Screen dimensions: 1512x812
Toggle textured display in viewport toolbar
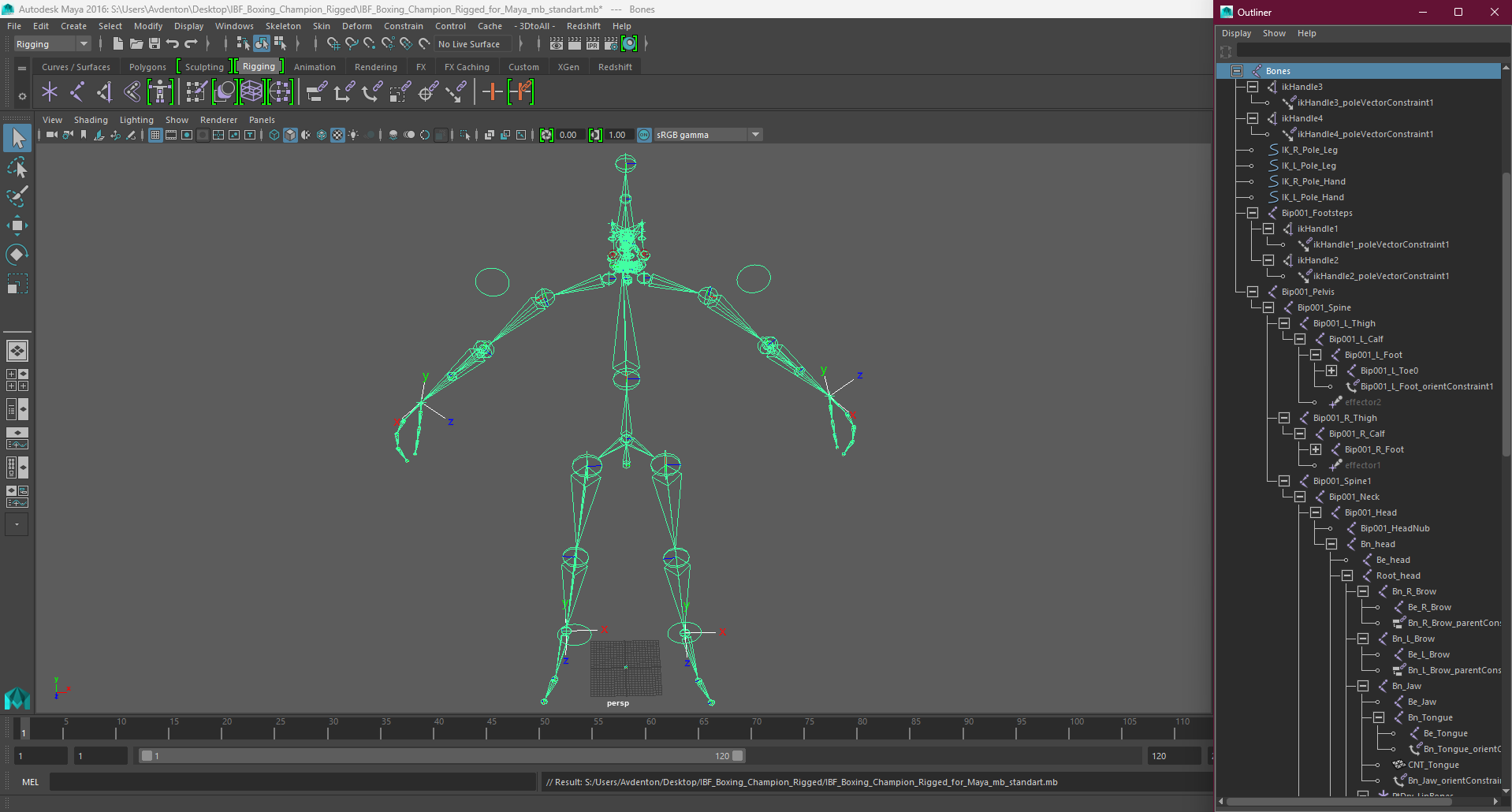tap(337, 135)
